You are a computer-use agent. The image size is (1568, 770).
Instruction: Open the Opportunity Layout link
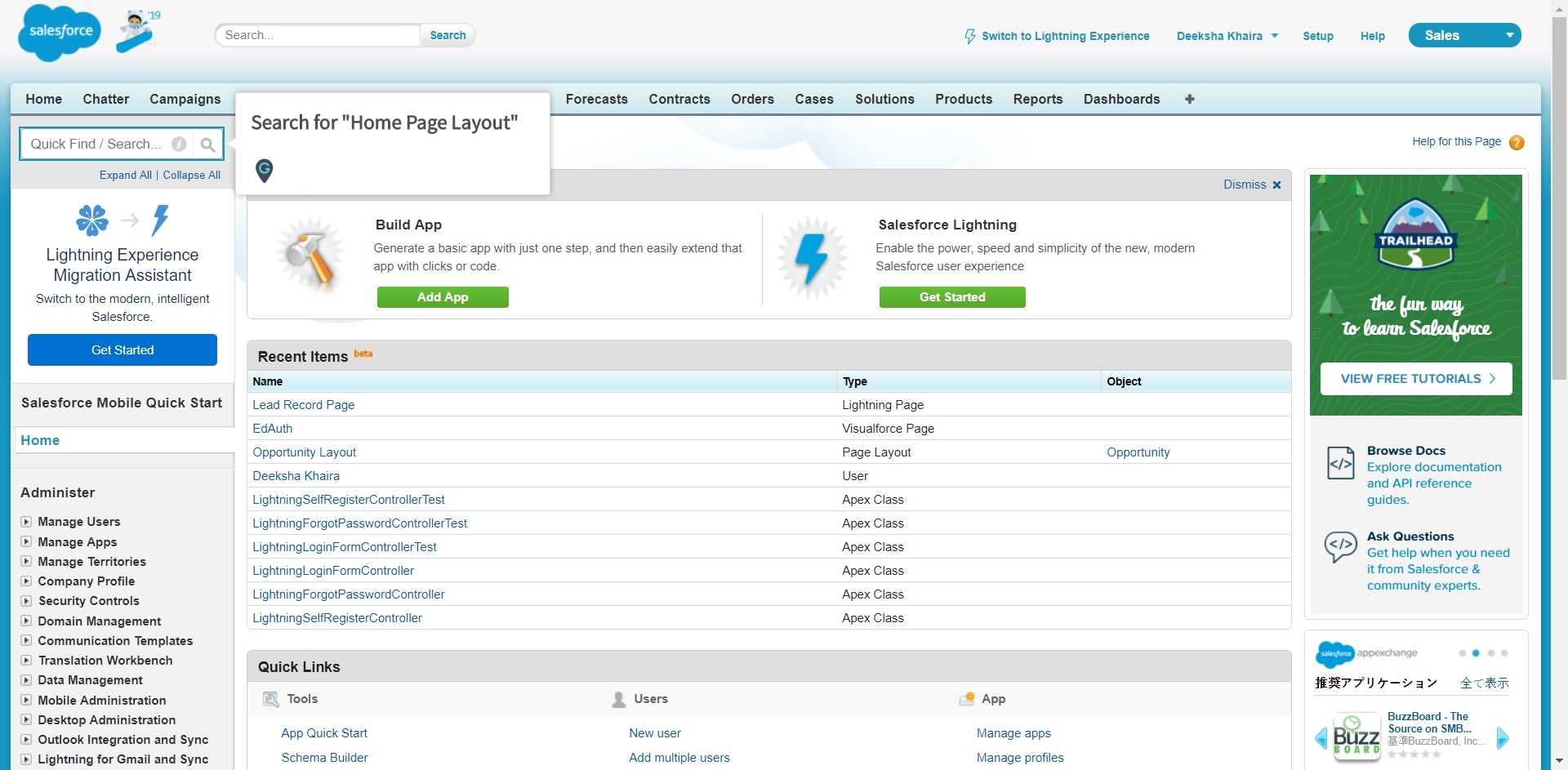click(305, 452)
